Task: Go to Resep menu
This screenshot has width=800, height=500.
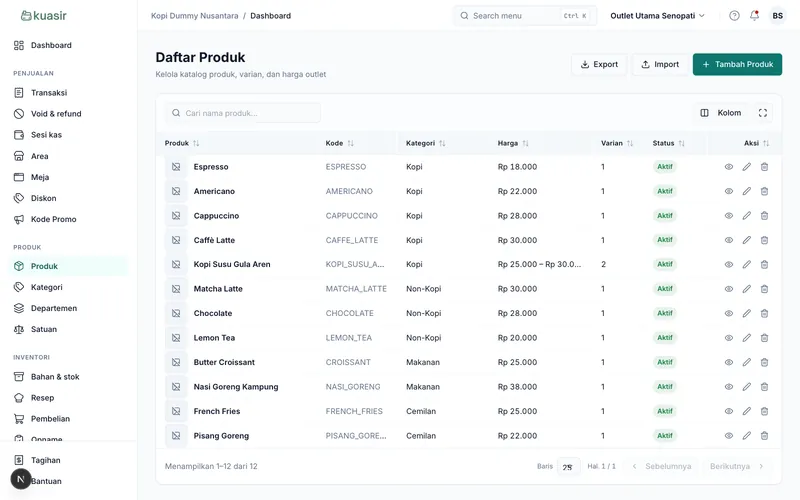Action: [x=68, y=398]
